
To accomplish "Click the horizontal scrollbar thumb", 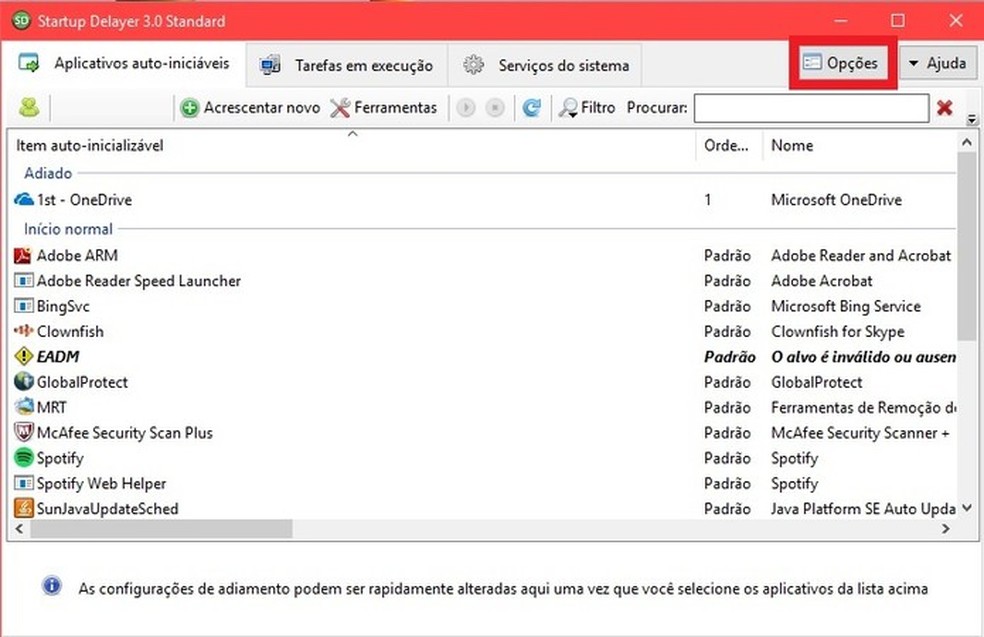I will 161,528.
